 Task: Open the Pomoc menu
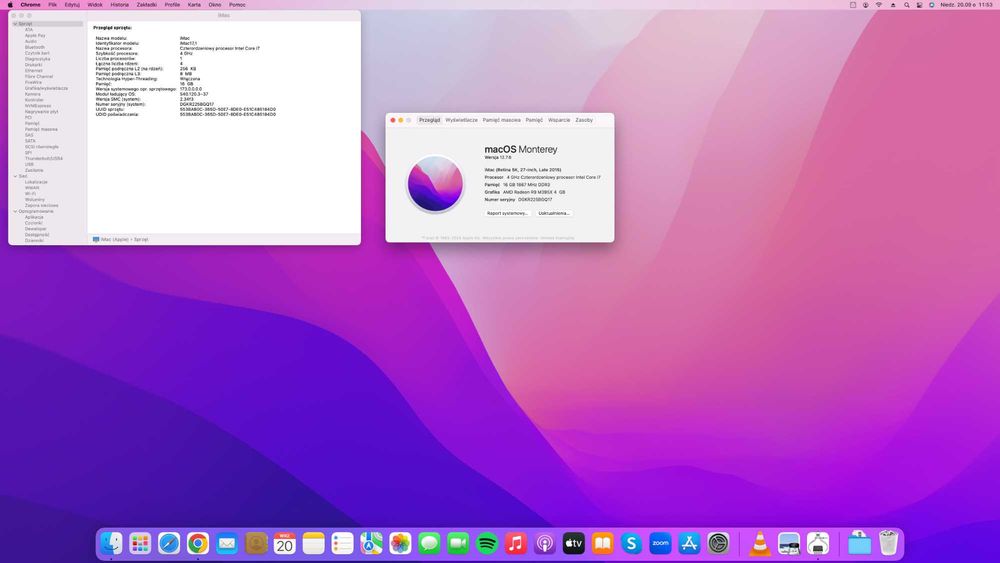pos(237,4)
